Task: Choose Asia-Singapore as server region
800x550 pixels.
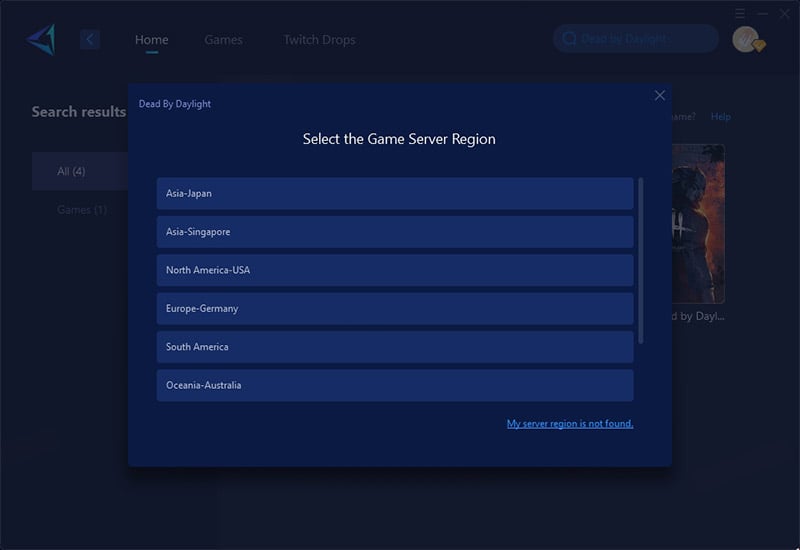Action: tap(395, 232)
